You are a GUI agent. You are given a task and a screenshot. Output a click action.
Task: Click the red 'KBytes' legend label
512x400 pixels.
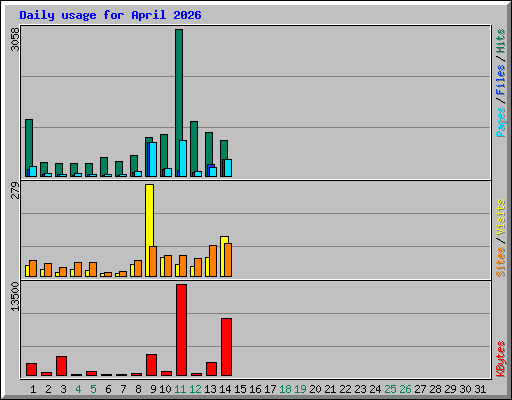pyautogui.click(x=500, y=359)
